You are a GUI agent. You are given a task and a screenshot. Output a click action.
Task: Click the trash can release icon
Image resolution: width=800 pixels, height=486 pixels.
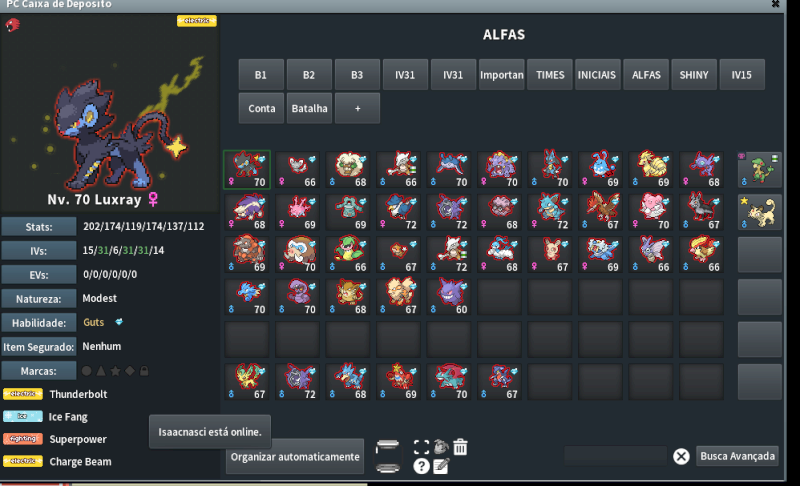click(460, 447)
